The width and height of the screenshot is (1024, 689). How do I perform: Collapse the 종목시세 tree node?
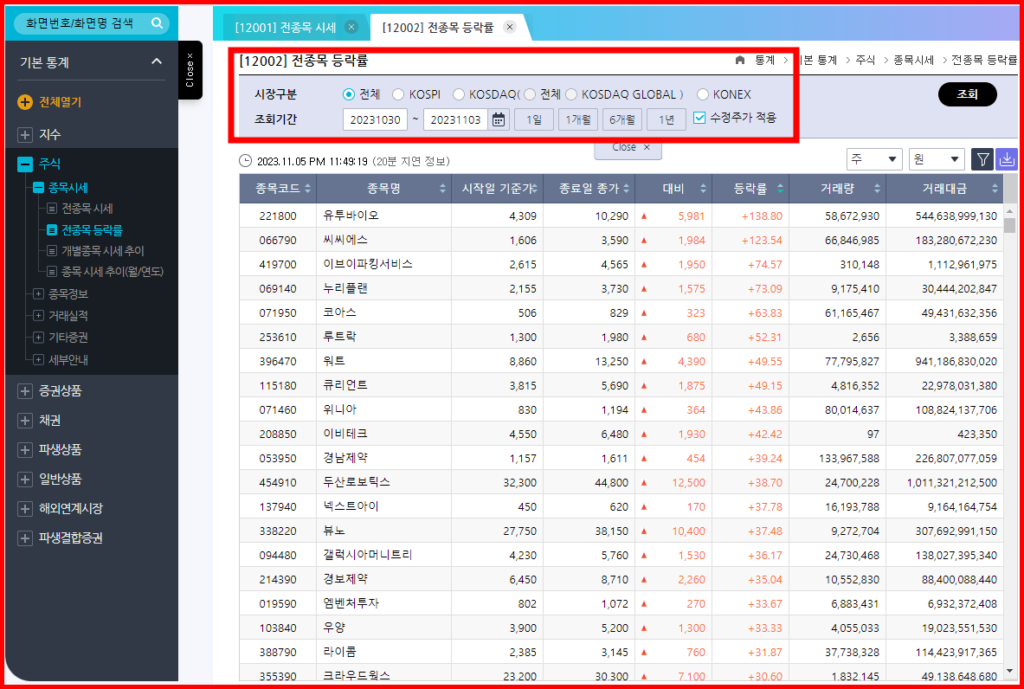tap(39, 187)
